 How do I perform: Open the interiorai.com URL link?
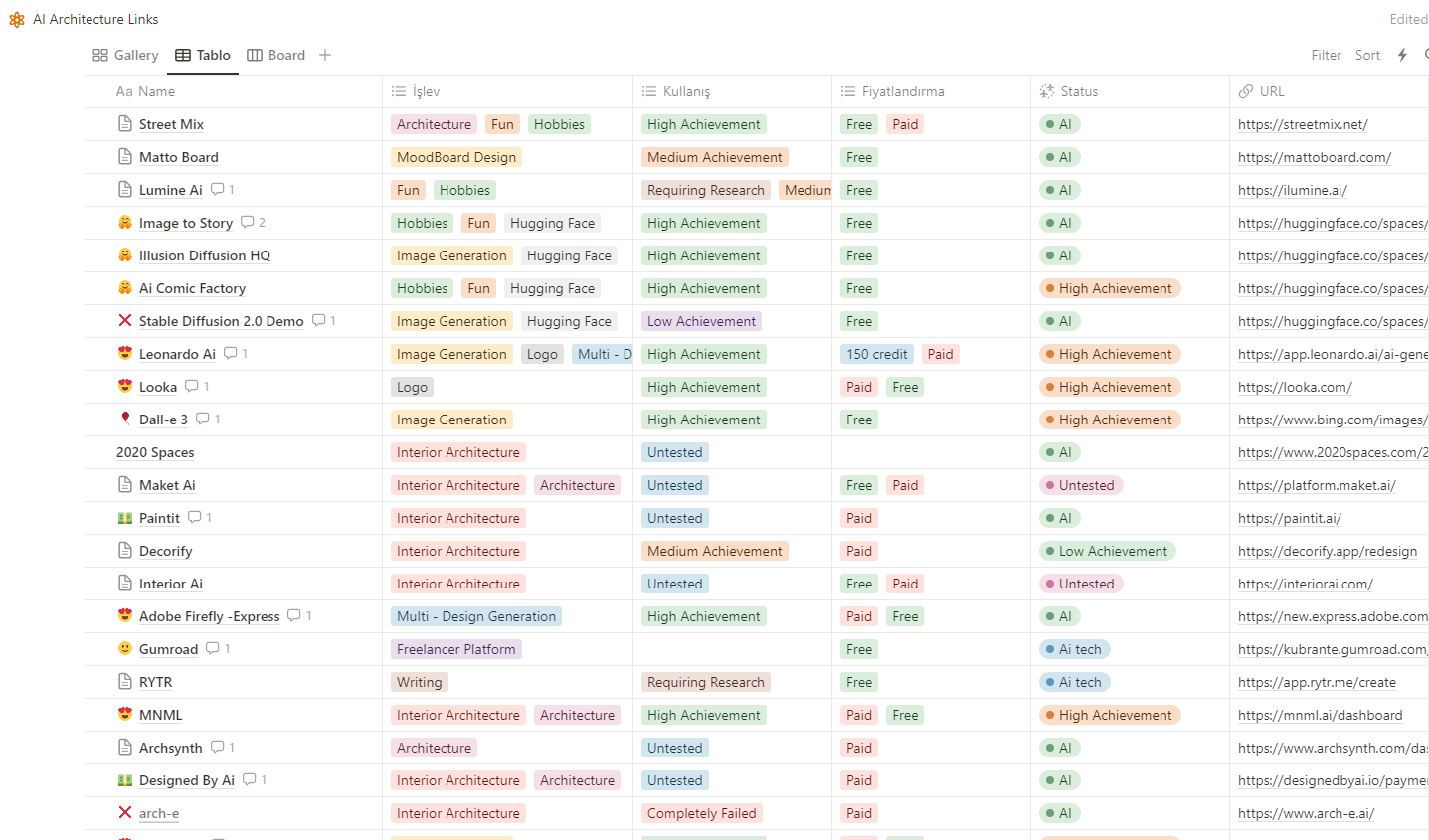[1306, 584]
